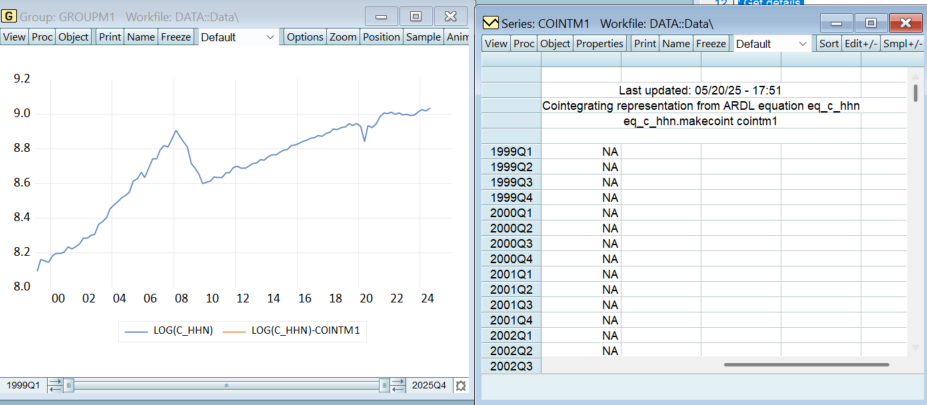
Task: Minimize the GROUPM1 group window
Action: 382,17
